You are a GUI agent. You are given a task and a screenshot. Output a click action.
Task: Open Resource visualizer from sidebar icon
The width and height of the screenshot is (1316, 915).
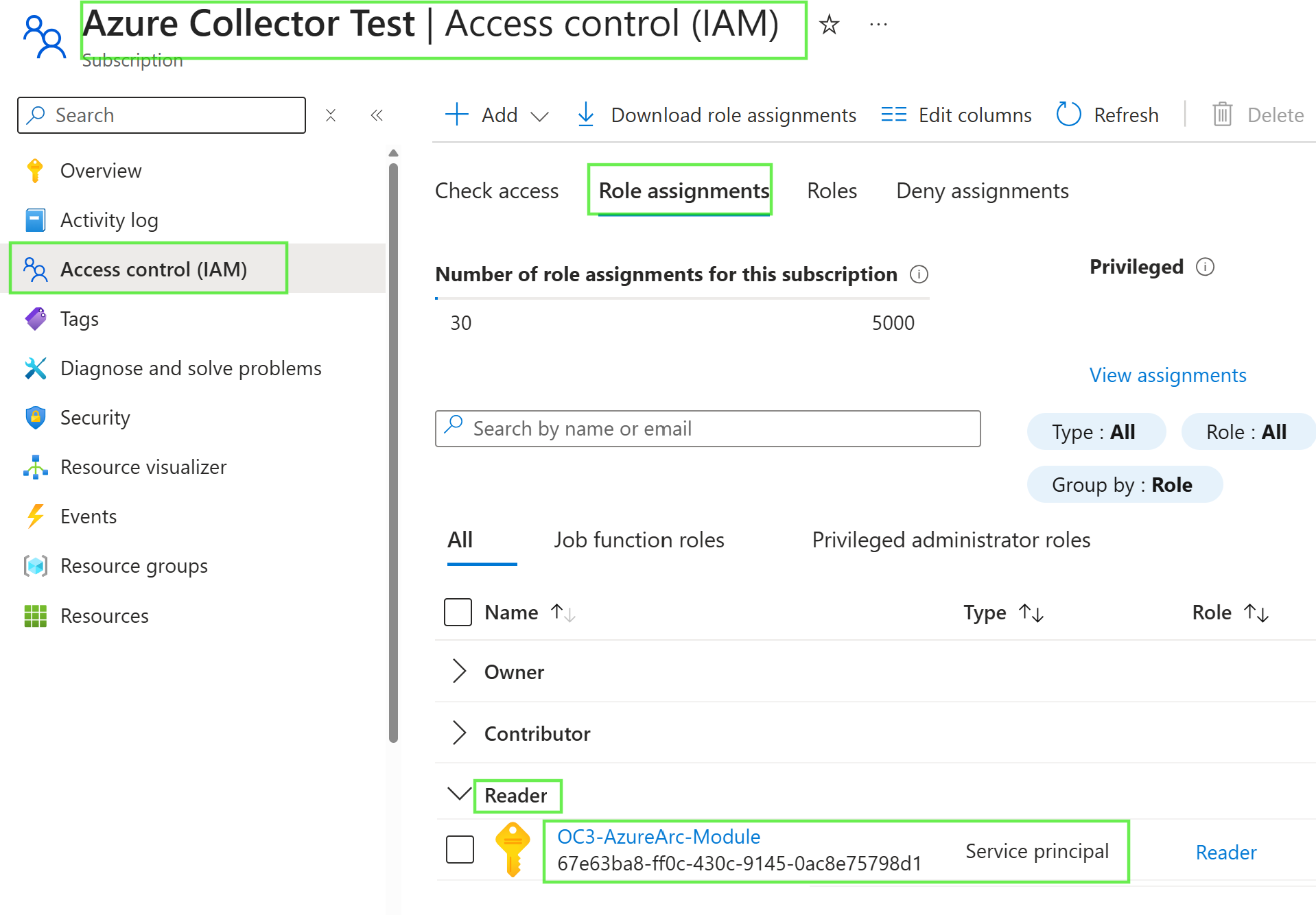click(36, 467)
